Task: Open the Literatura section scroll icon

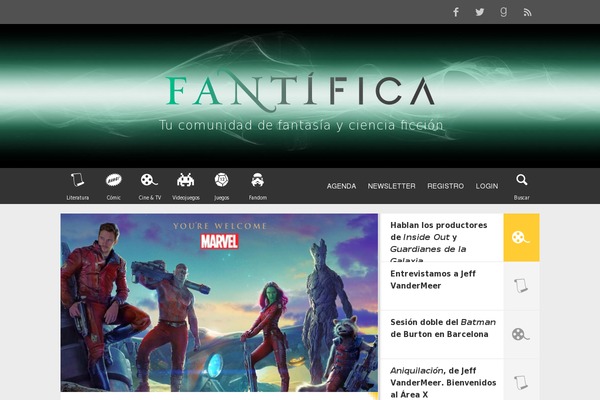Action: 78,180
